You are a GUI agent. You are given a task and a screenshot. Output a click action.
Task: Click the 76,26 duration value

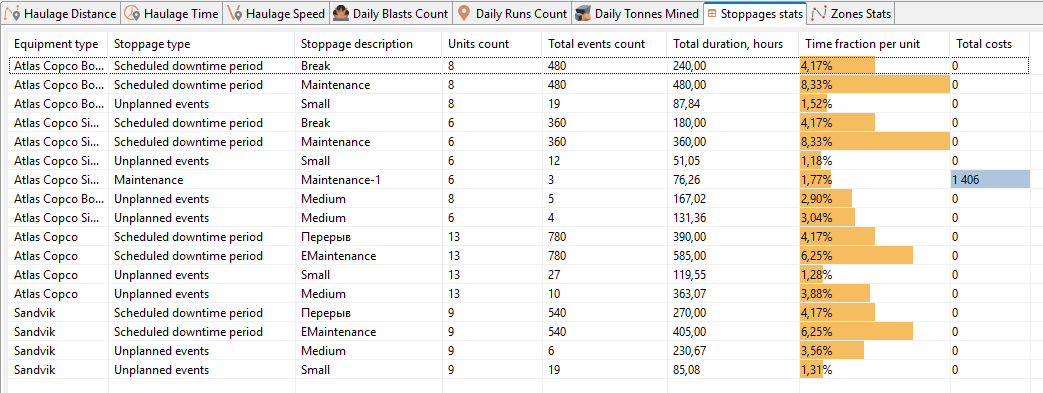[688, 180]
